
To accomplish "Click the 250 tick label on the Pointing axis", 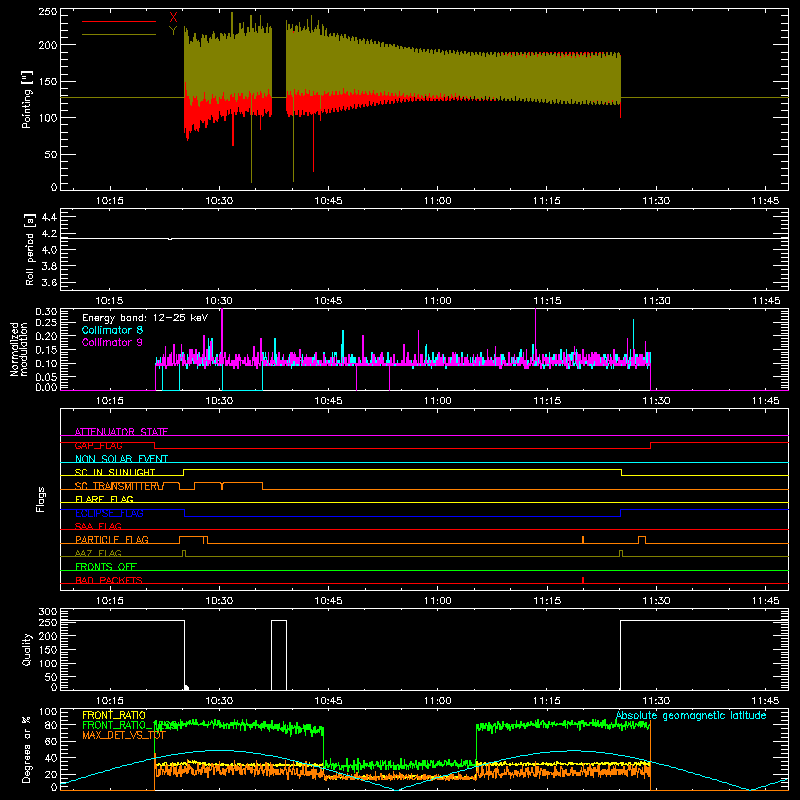I will click(x=48, y=12).
